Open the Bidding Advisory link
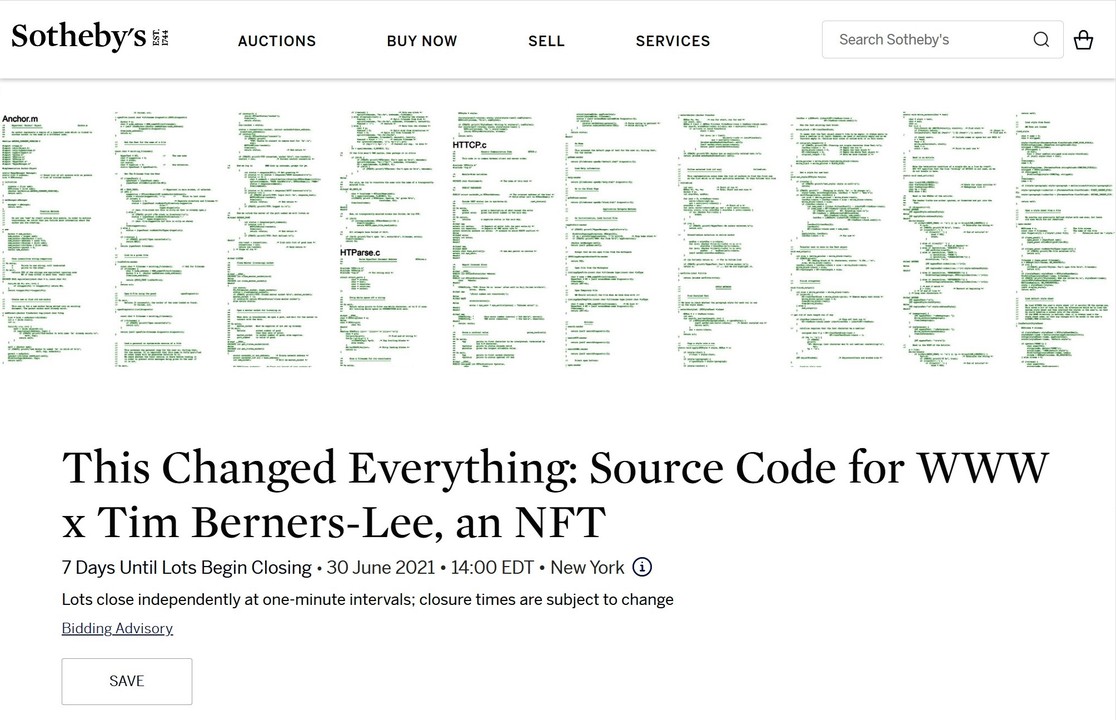 (117, 628)
